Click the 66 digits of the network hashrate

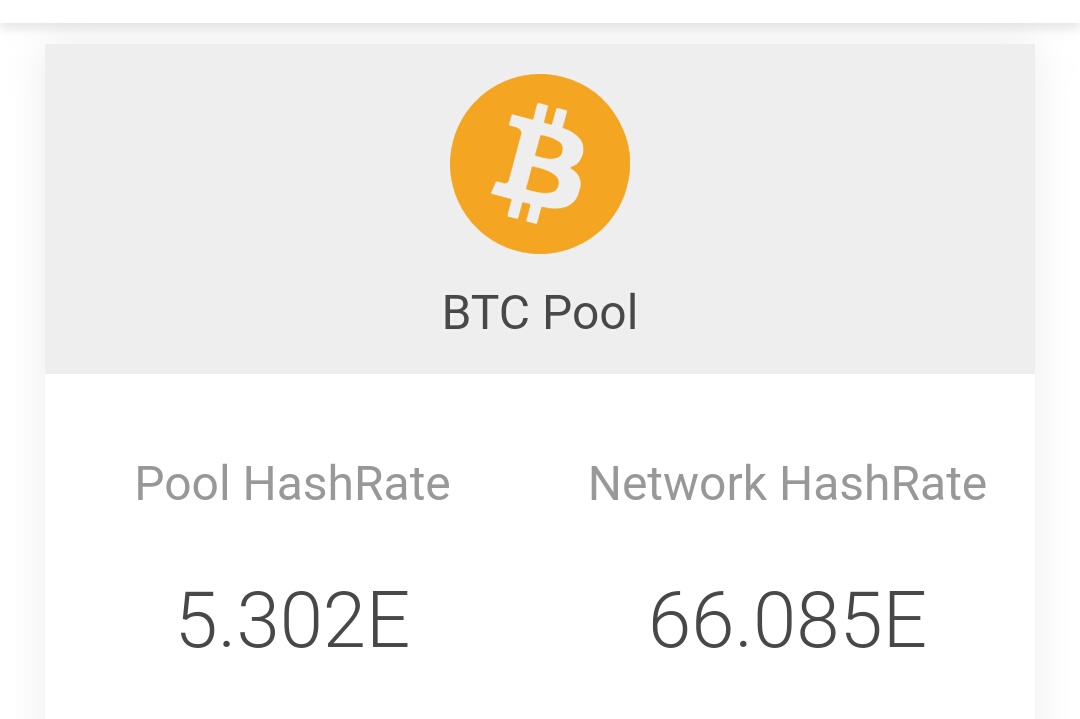tap(689, 620)
